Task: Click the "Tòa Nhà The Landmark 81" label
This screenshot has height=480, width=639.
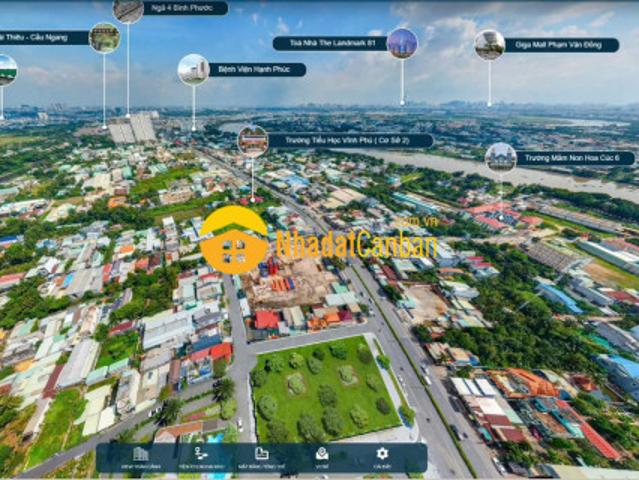Action: (x=329, y=43)
